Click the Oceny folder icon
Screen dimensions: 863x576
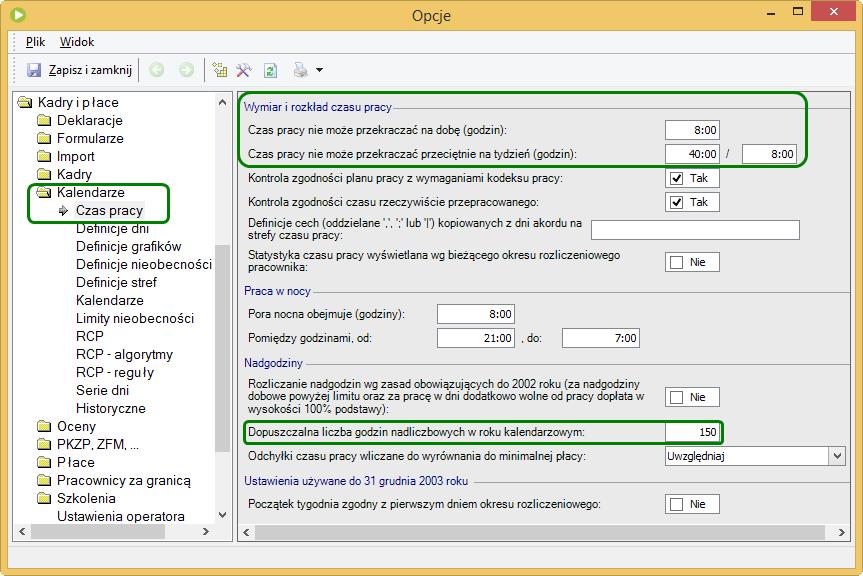point(44,426)
